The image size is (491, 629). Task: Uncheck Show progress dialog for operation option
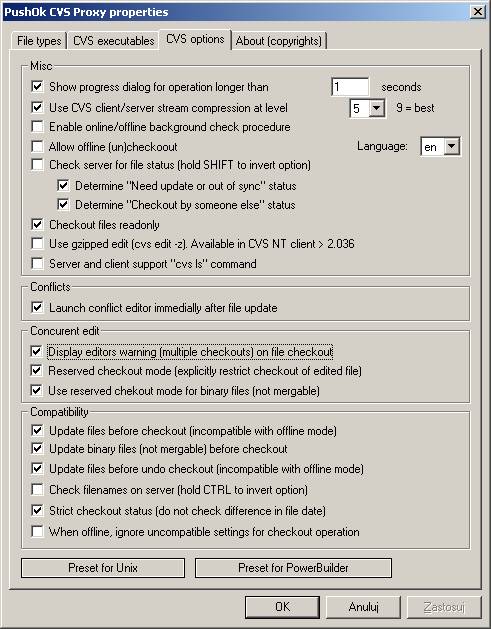37,87
